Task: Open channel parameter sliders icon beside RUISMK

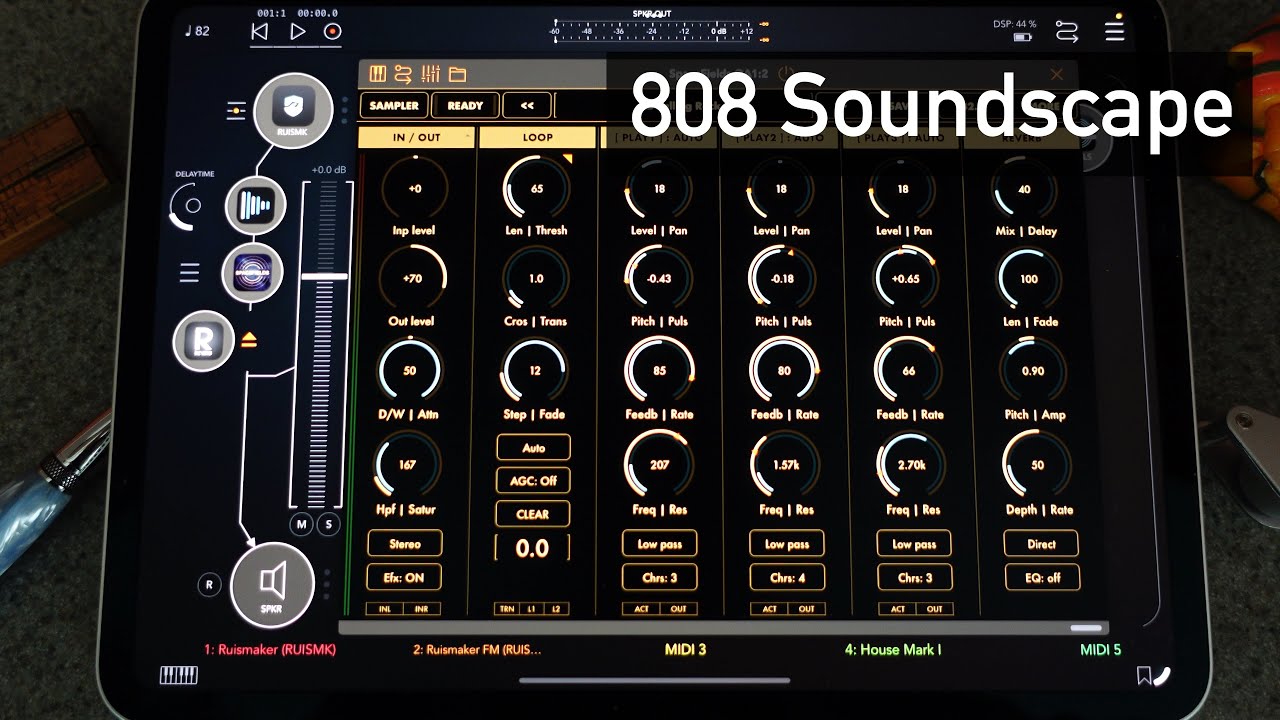Action: [x=236, y=111]
